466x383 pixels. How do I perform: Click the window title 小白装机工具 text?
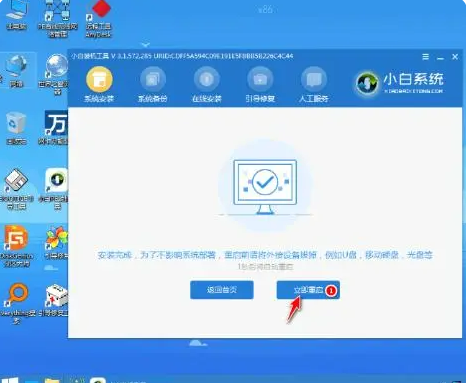click(90, 56)
